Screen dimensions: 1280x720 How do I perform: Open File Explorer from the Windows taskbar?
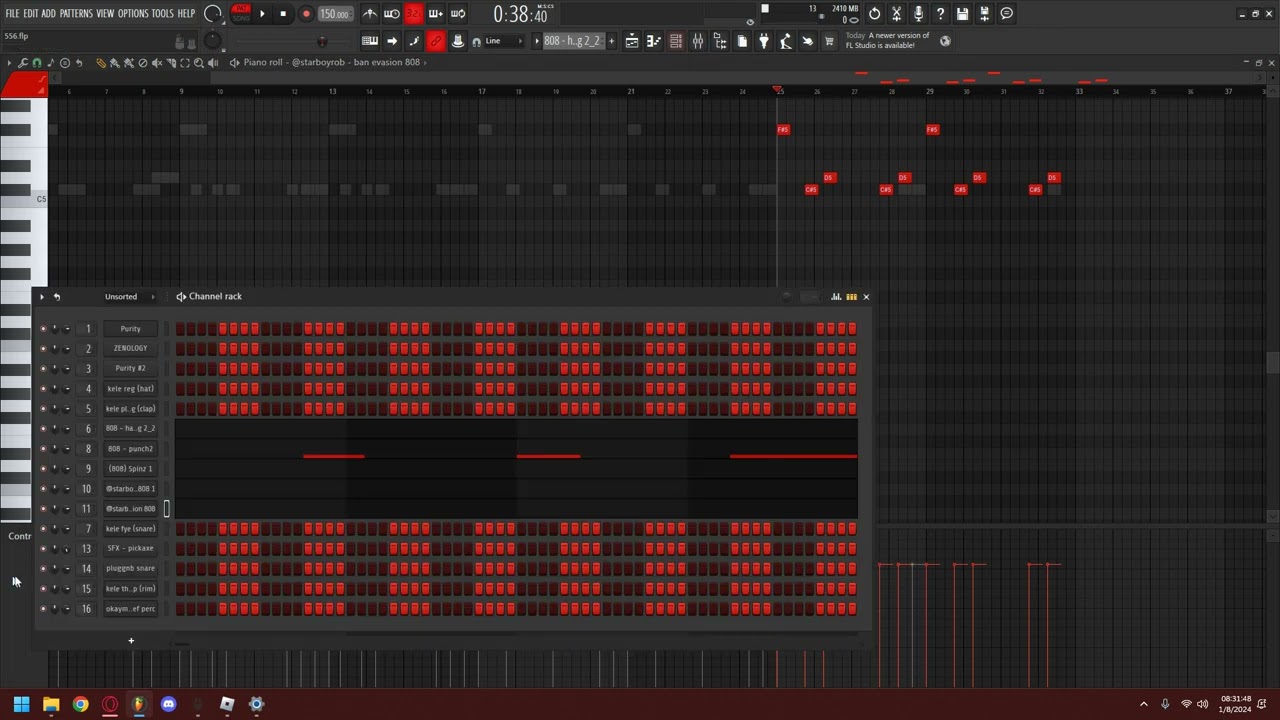(x=51, y=705)
